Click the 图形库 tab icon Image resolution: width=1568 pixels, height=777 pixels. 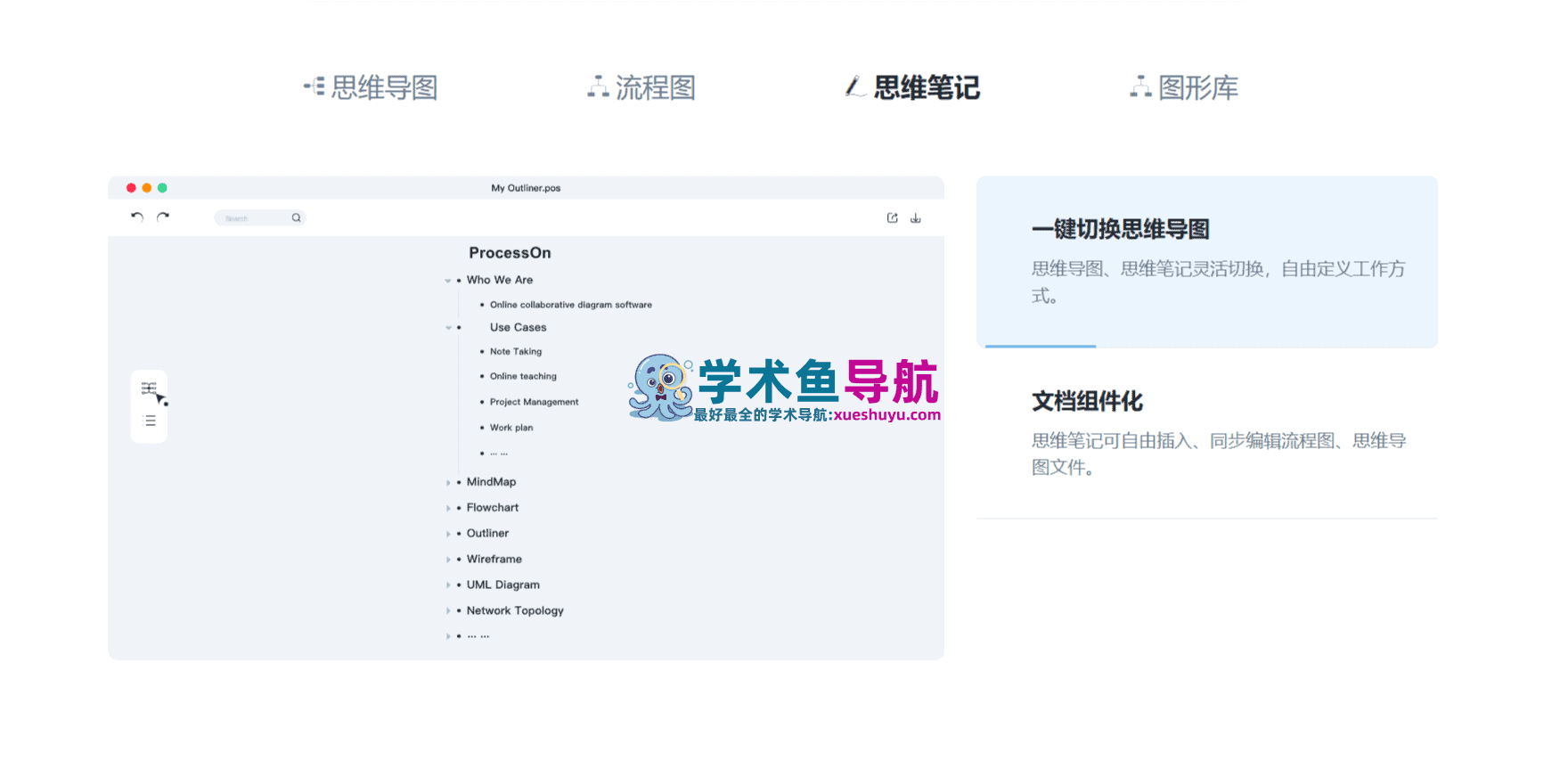1140,86
